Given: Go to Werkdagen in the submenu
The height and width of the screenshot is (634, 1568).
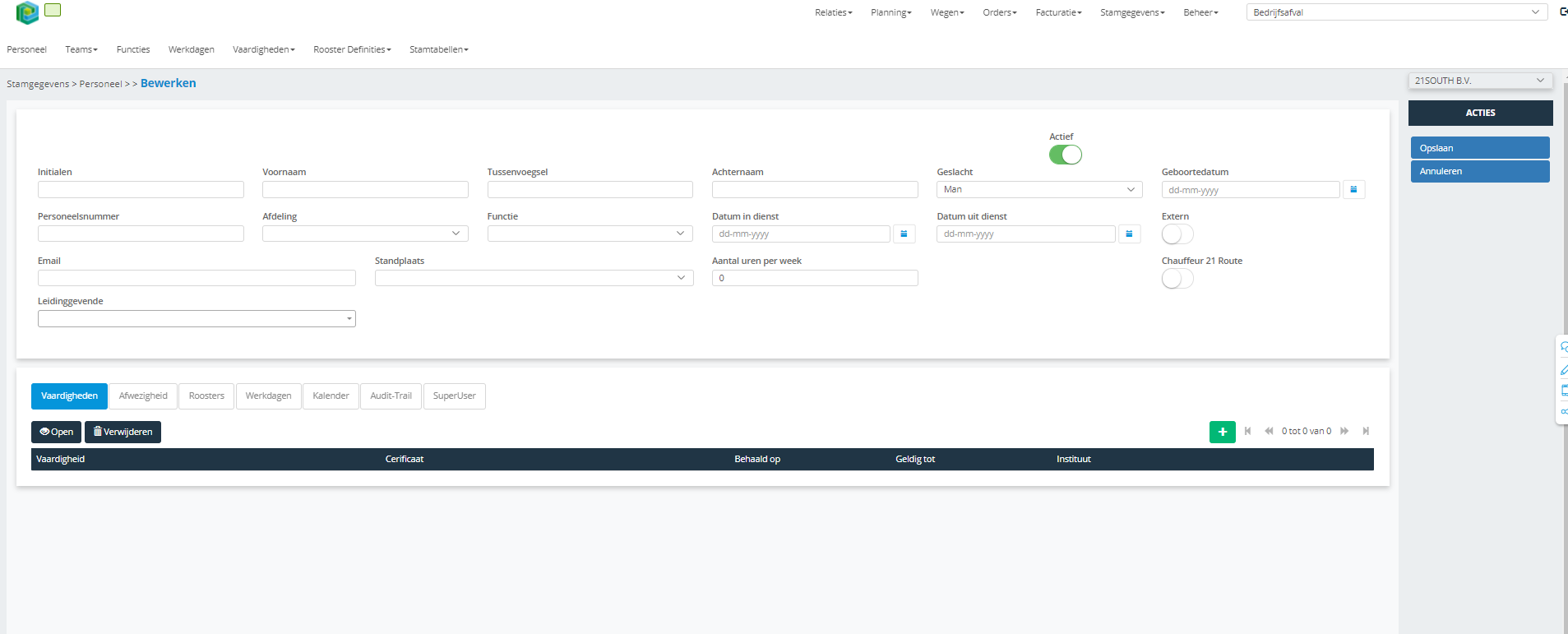Looking at the screenshot, I should pyautogui.click(x=192, y=49).
